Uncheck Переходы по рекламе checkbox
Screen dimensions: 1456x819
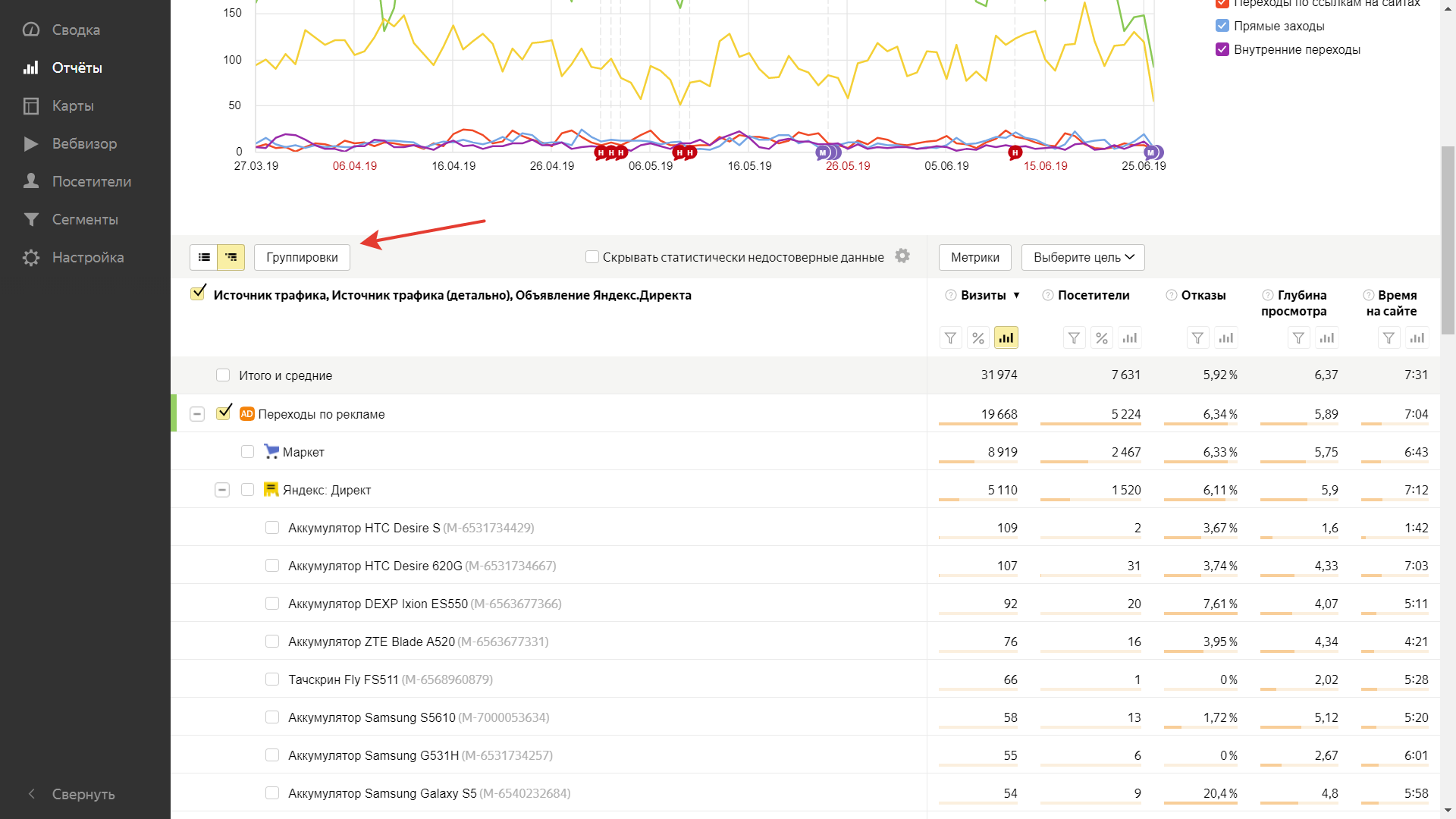tap(224, 413)
